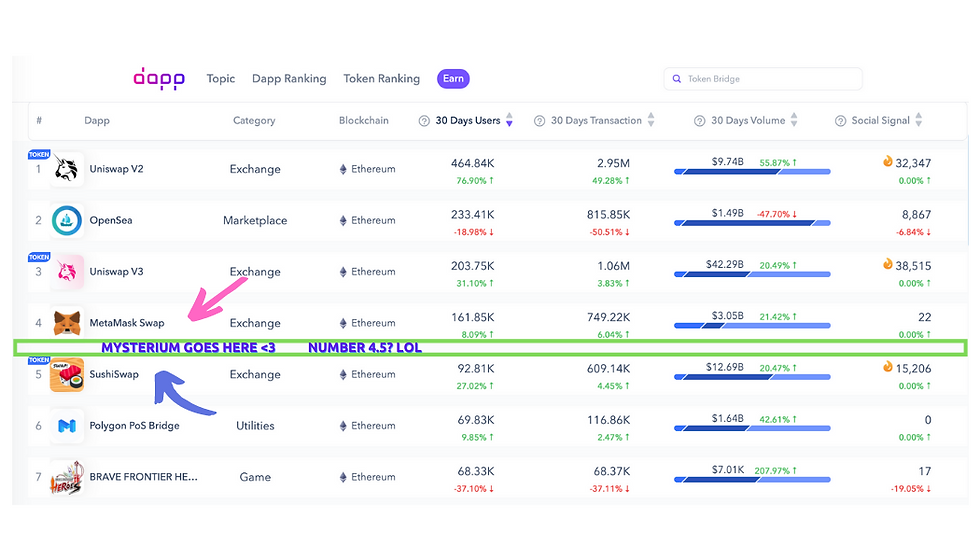
Task: Click flame icon beside 32,347
Action: 888,161
